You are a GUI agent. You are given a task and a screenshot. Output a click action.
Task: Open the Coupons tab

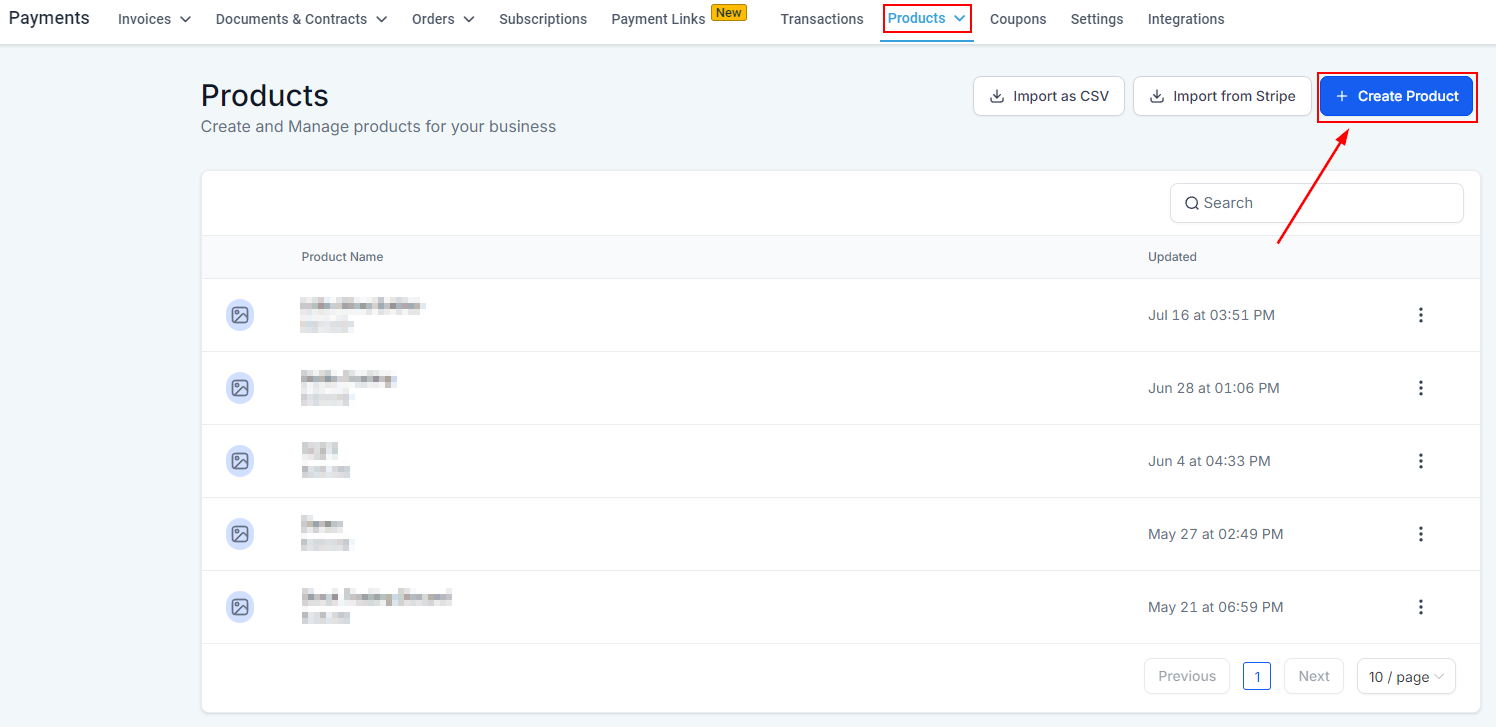[x=1018, y=19]
